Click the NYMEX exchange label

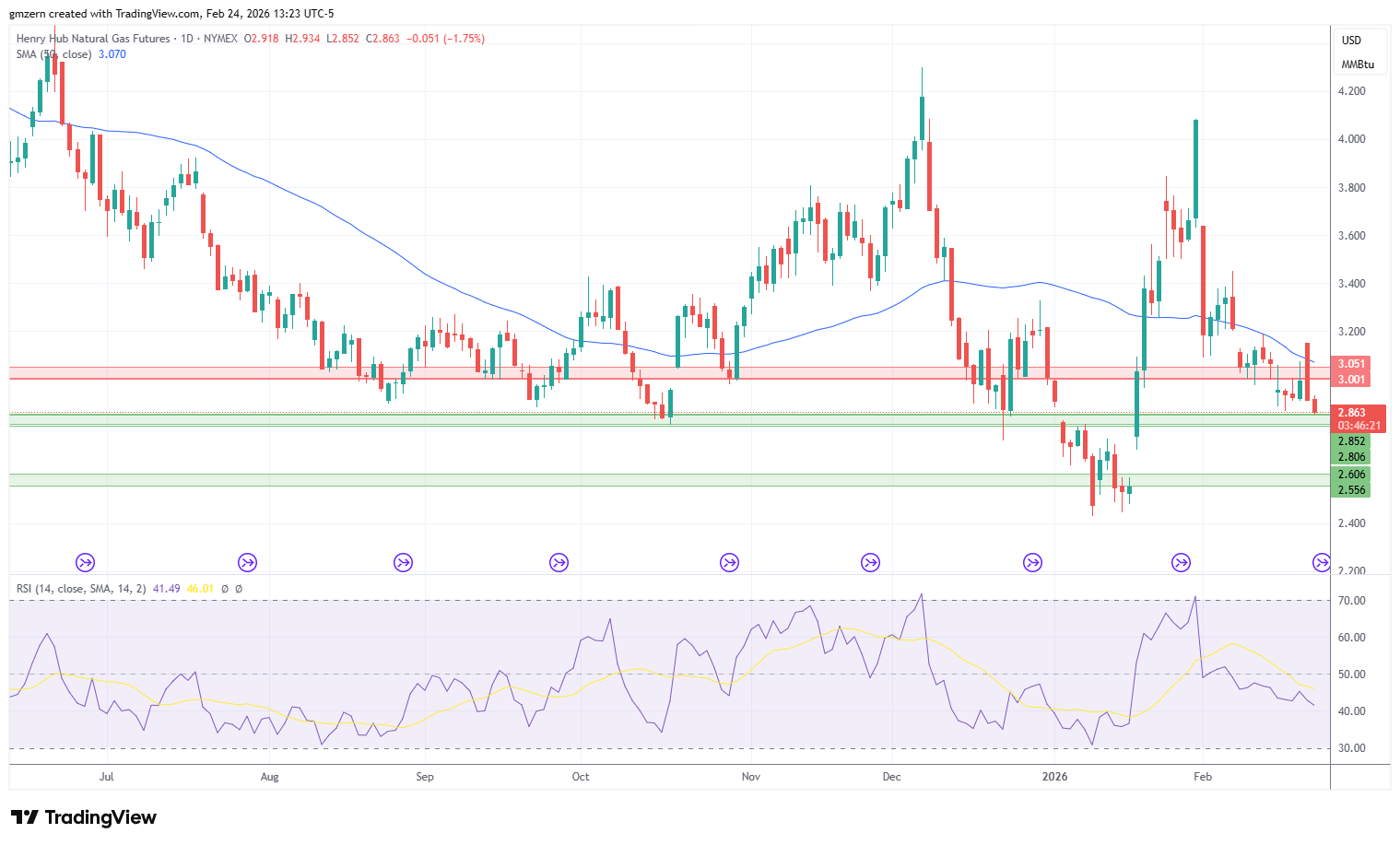pos(221,39)
